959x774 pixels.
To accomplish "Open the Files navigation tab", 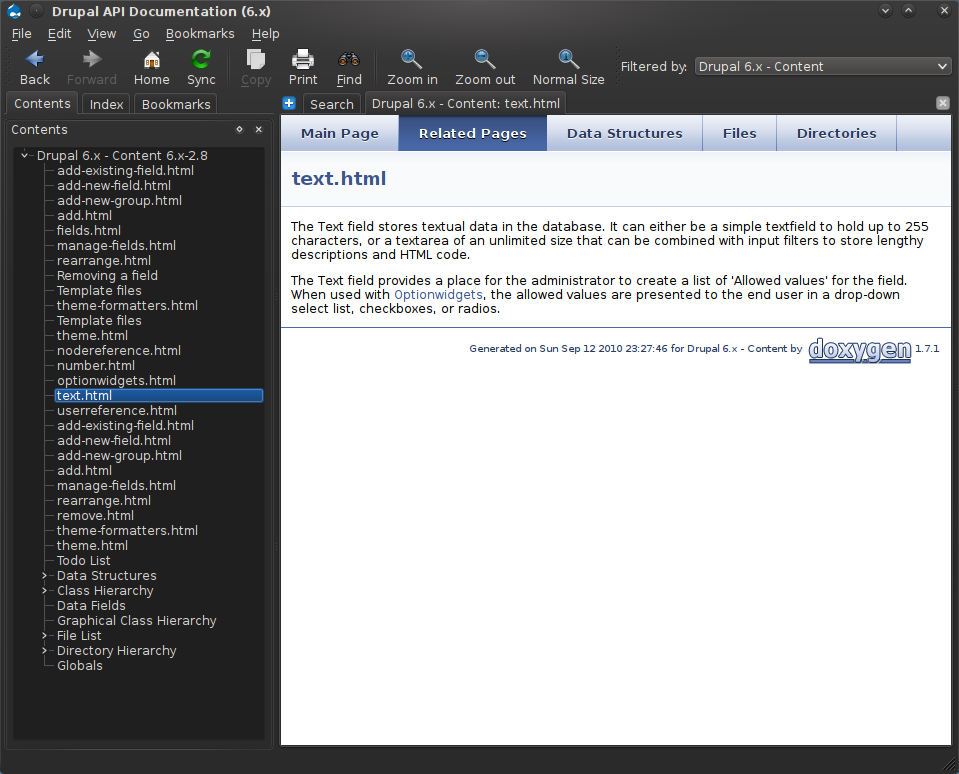I will click(x=739, y=133).
